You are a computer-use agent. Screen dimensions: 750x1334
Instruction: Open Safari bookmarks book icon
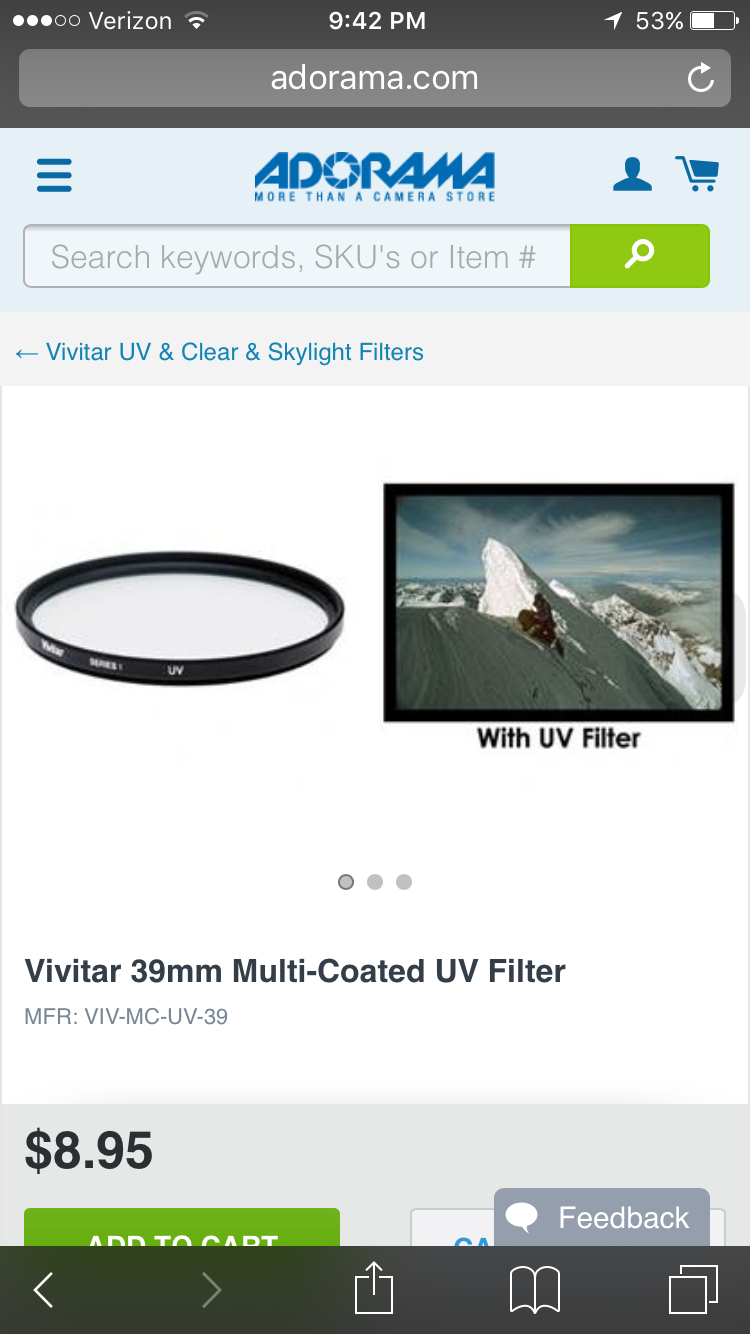pos(535,1290)
